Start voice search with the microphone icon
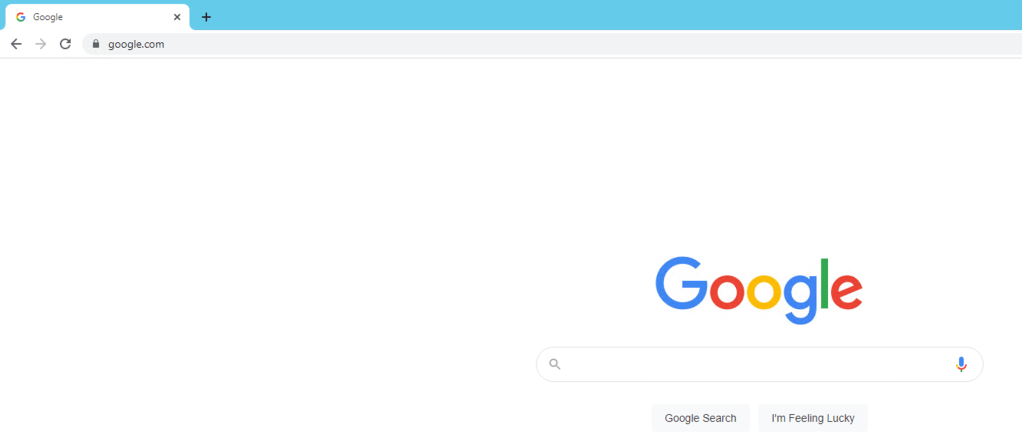The width and height of the screenshot is (1022, 441). point(961,364)
